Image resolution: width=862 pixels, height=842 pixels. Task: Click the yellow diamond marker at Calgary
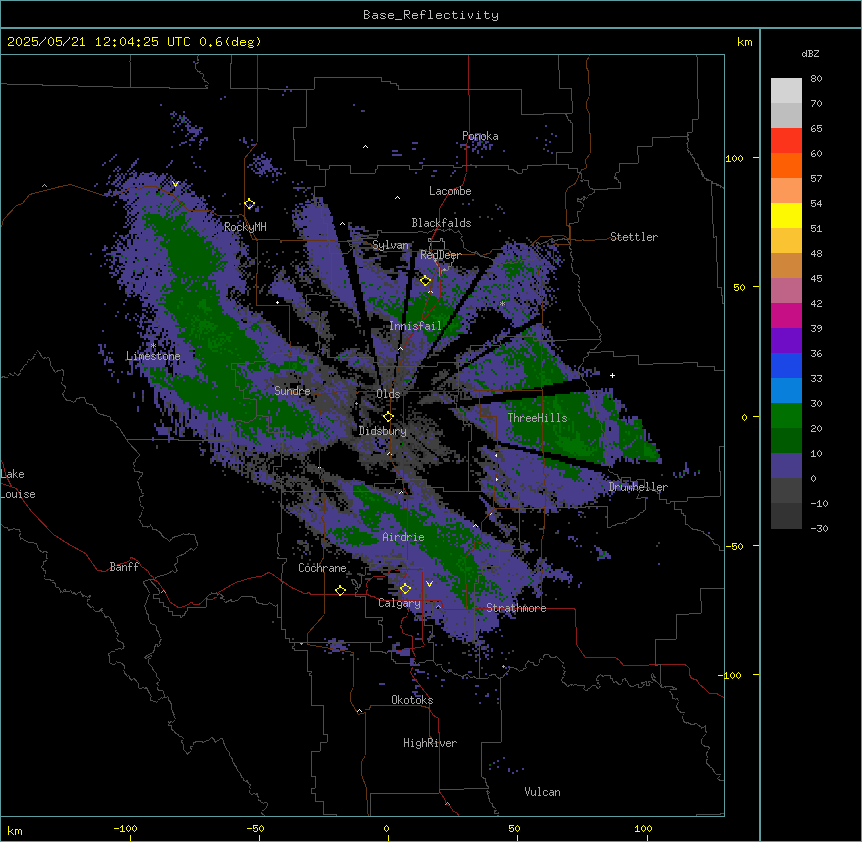pyautogui.click(x=405, y=589)
